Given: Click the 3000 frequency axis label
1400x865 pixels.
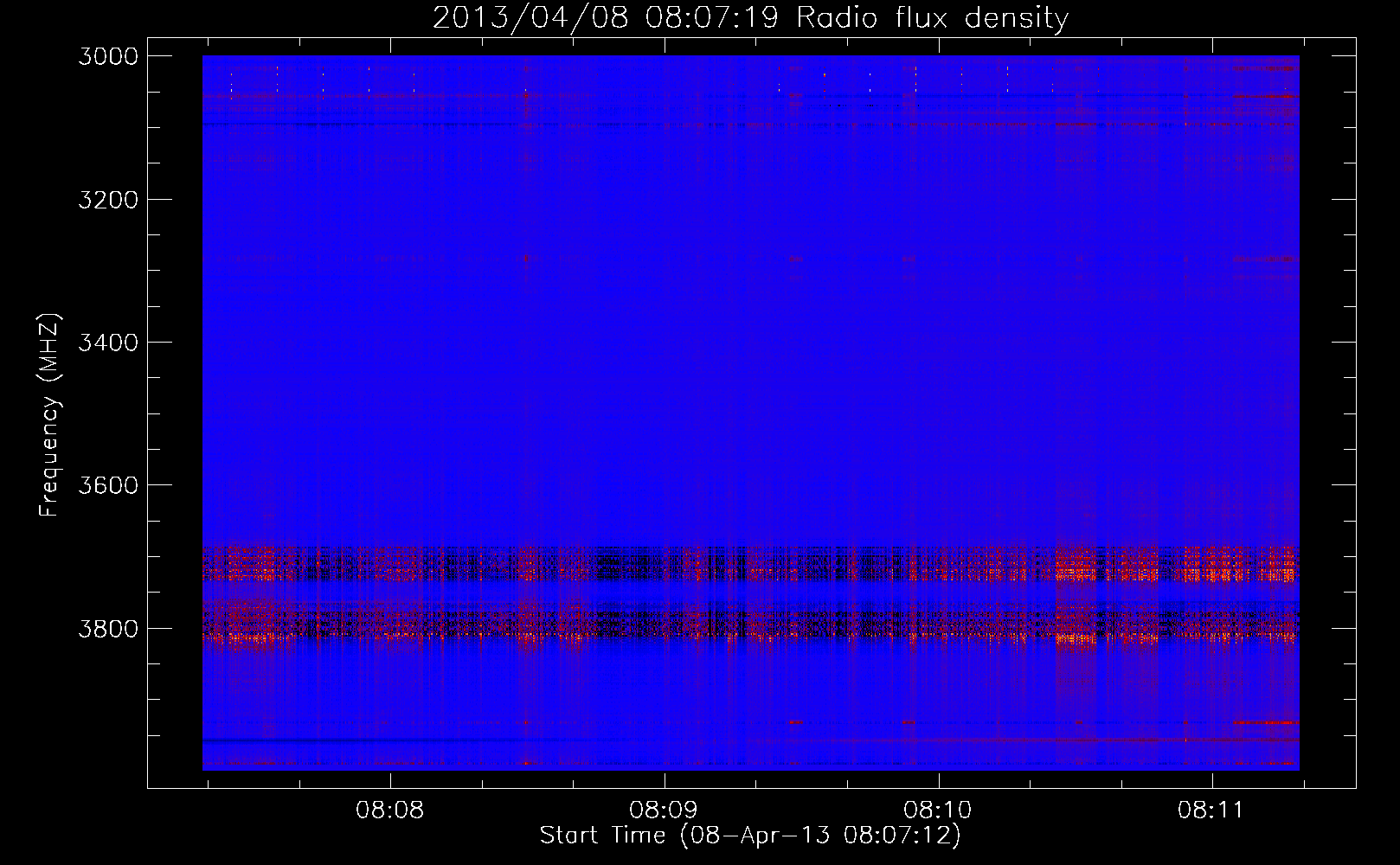Looking at the screenshot, I should (x=108, y=56).
